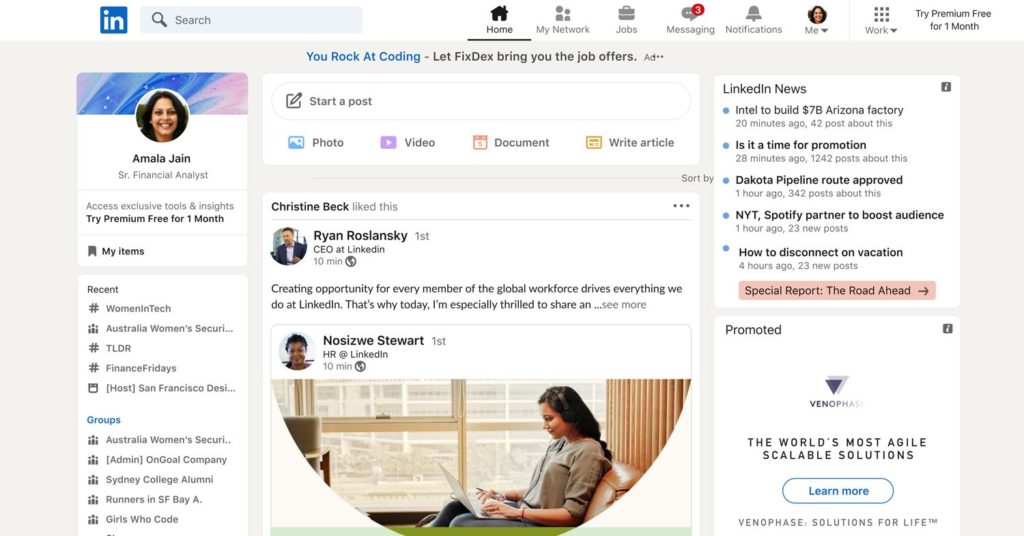Viewport: 1024px width, 536px height.
Task: Click the globe icon on Nosizwe's post
Action: point(360,366)
